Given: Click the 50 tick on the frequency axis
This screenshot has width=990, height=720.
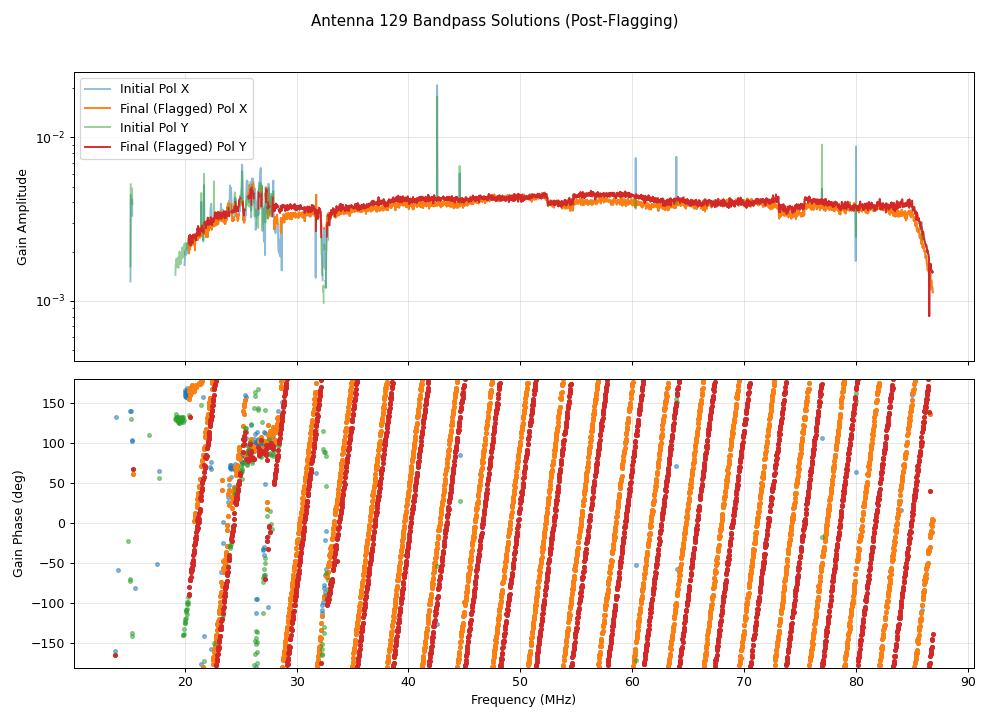Looking at the screenshot, I should tap(521, 682).
